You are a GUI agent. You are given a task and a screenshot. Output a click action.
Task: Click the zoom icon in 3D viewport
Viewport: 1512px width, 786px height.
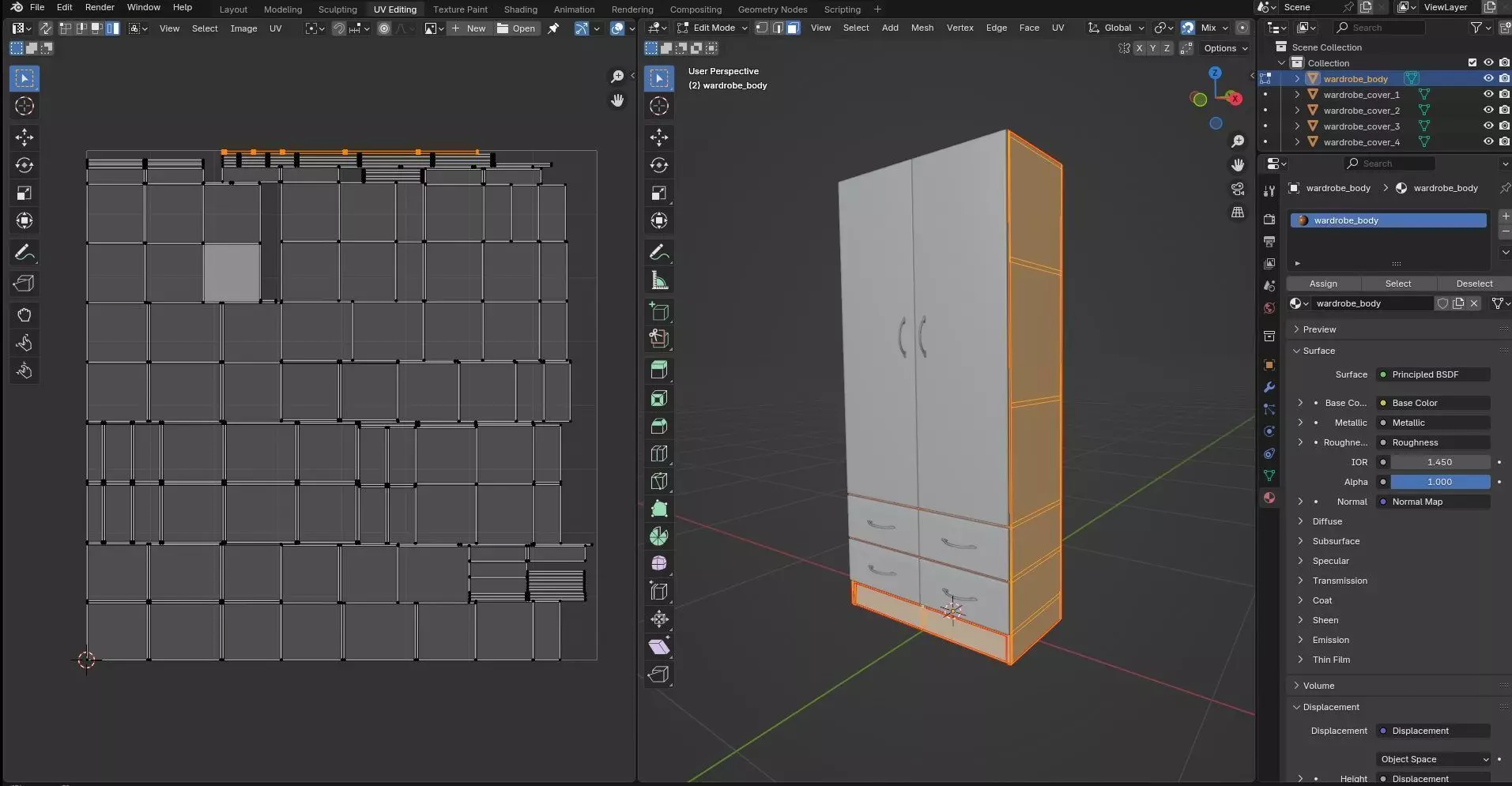(x=1238, y=141)
